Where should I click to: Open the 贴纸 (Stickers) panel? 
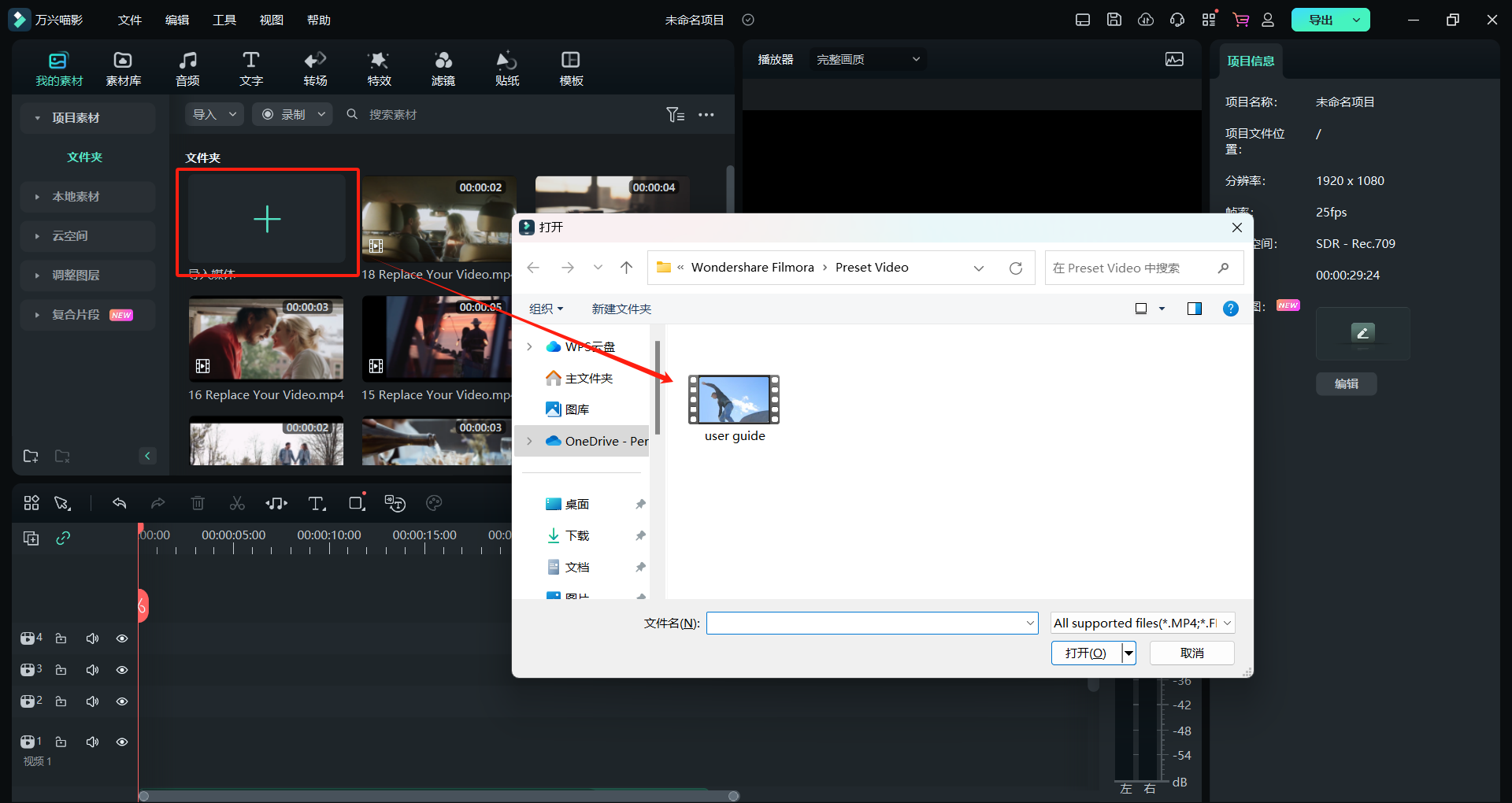[x=506, y=68]
